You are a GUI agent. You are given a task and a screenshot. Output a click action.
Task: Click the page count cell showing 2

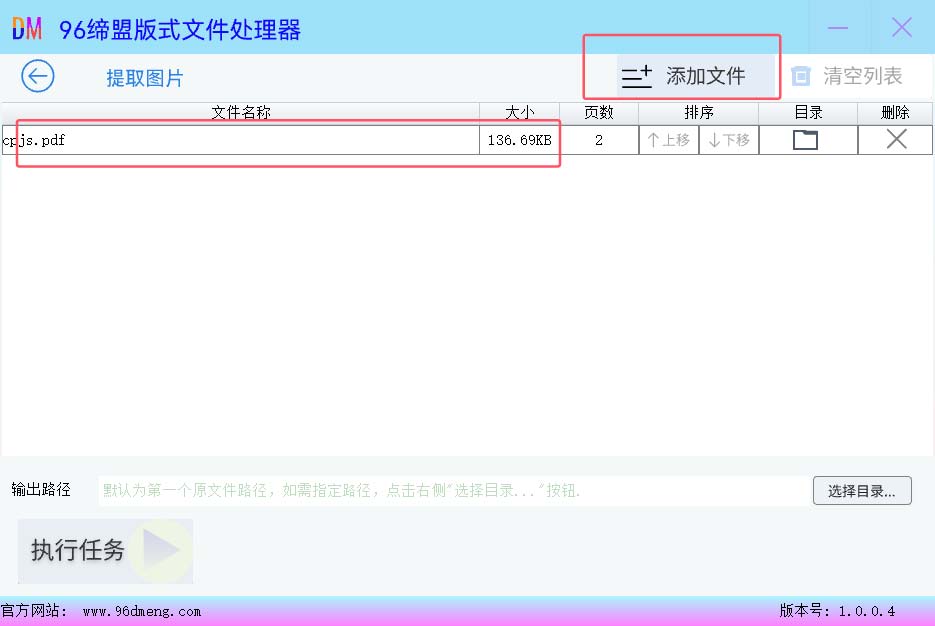[598, 140]
